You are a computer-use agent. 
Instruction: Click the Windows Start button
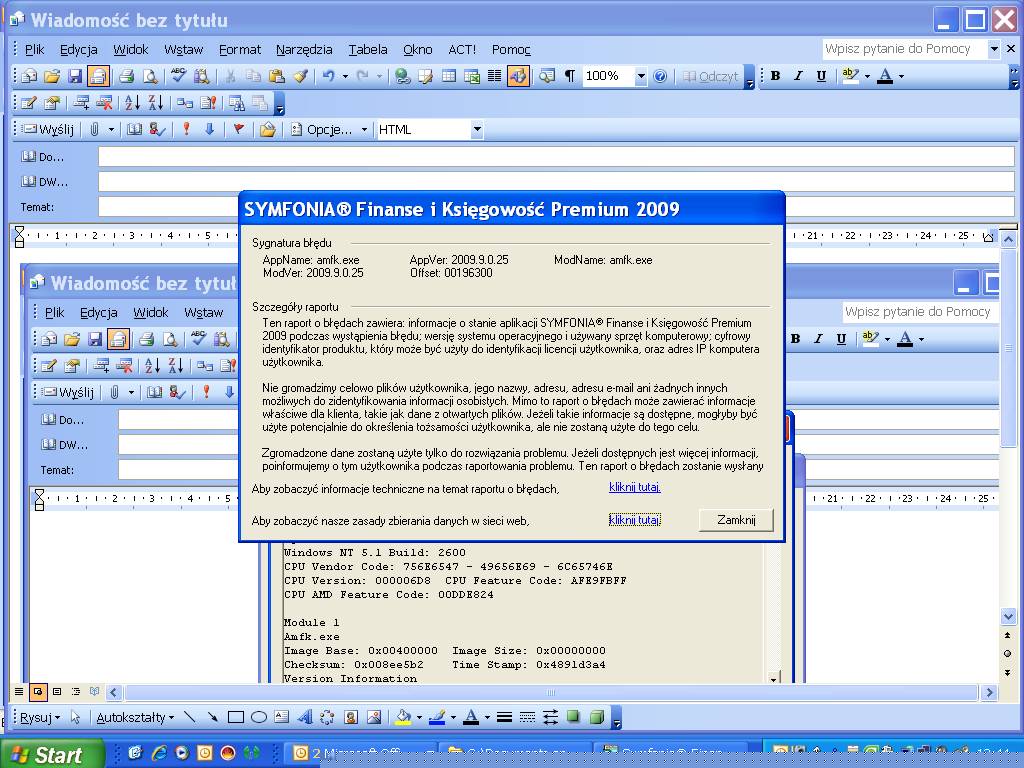click(53, 754)
